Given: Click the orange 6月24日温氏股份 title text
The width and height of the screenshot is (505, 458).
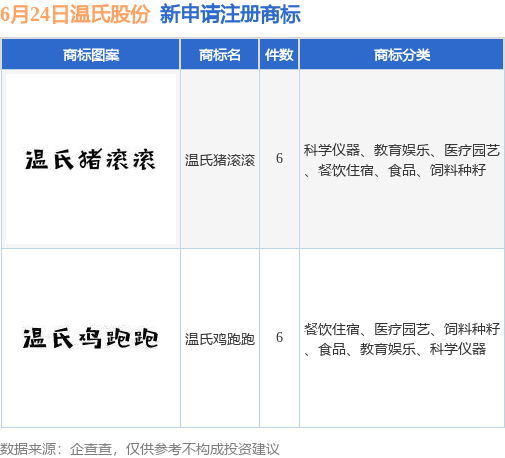Looking at the screenshot, I should point(75,14).
